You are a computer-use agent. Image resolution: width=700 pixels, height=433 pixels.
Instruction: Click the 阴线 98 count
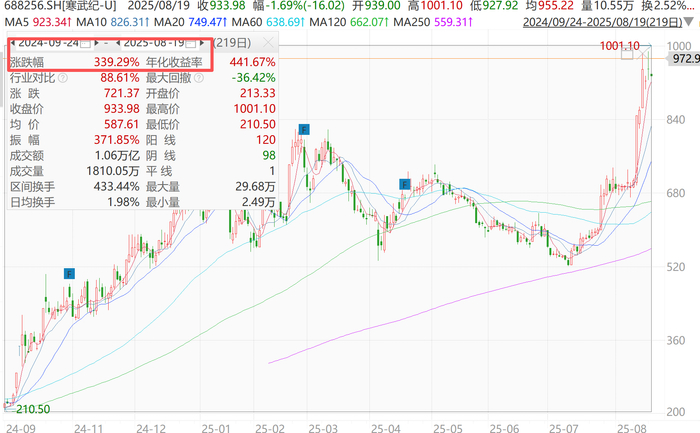pos(269,156)
